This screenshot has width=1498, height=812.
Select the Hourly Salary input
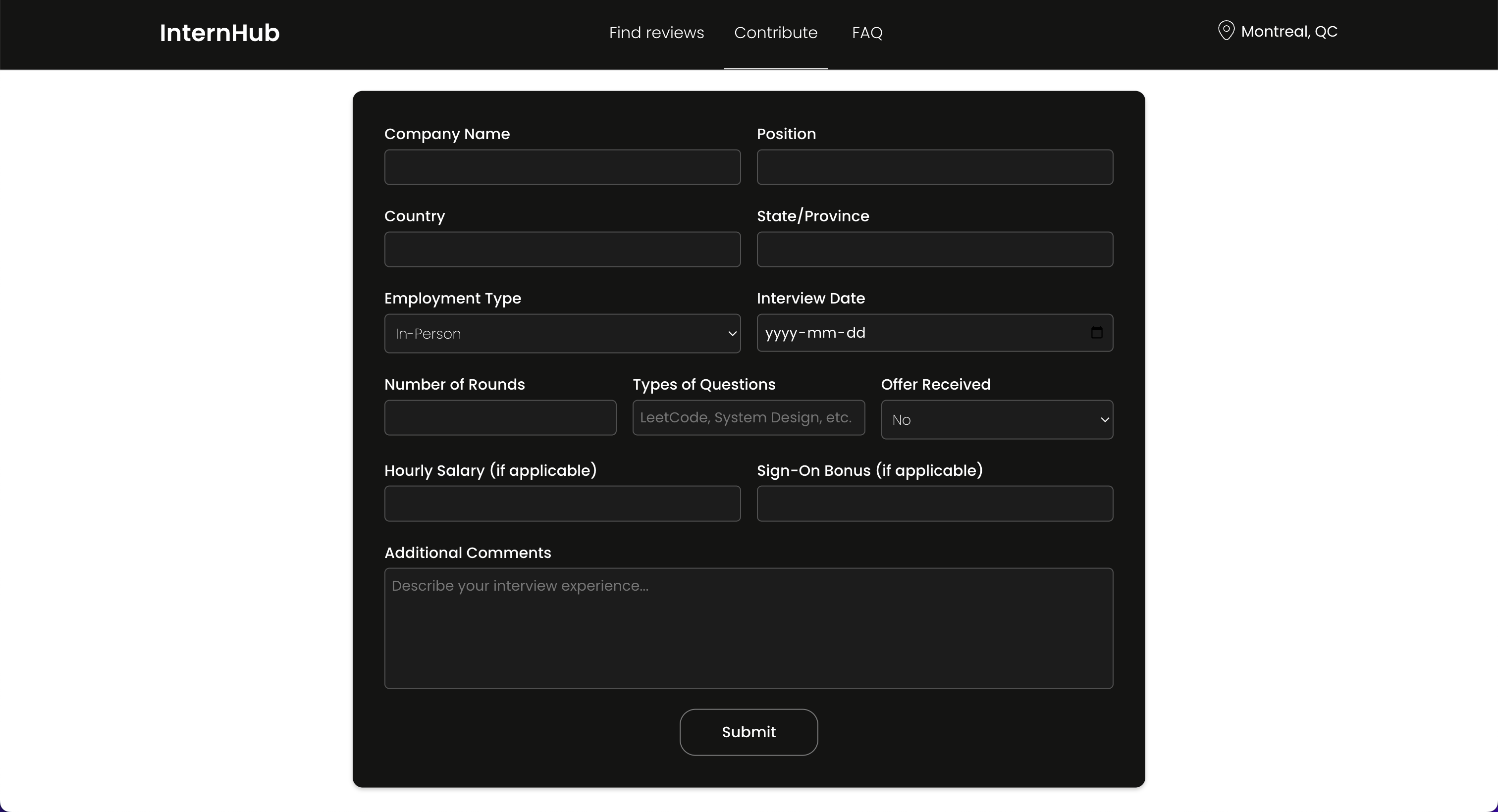tap(562, 504)
